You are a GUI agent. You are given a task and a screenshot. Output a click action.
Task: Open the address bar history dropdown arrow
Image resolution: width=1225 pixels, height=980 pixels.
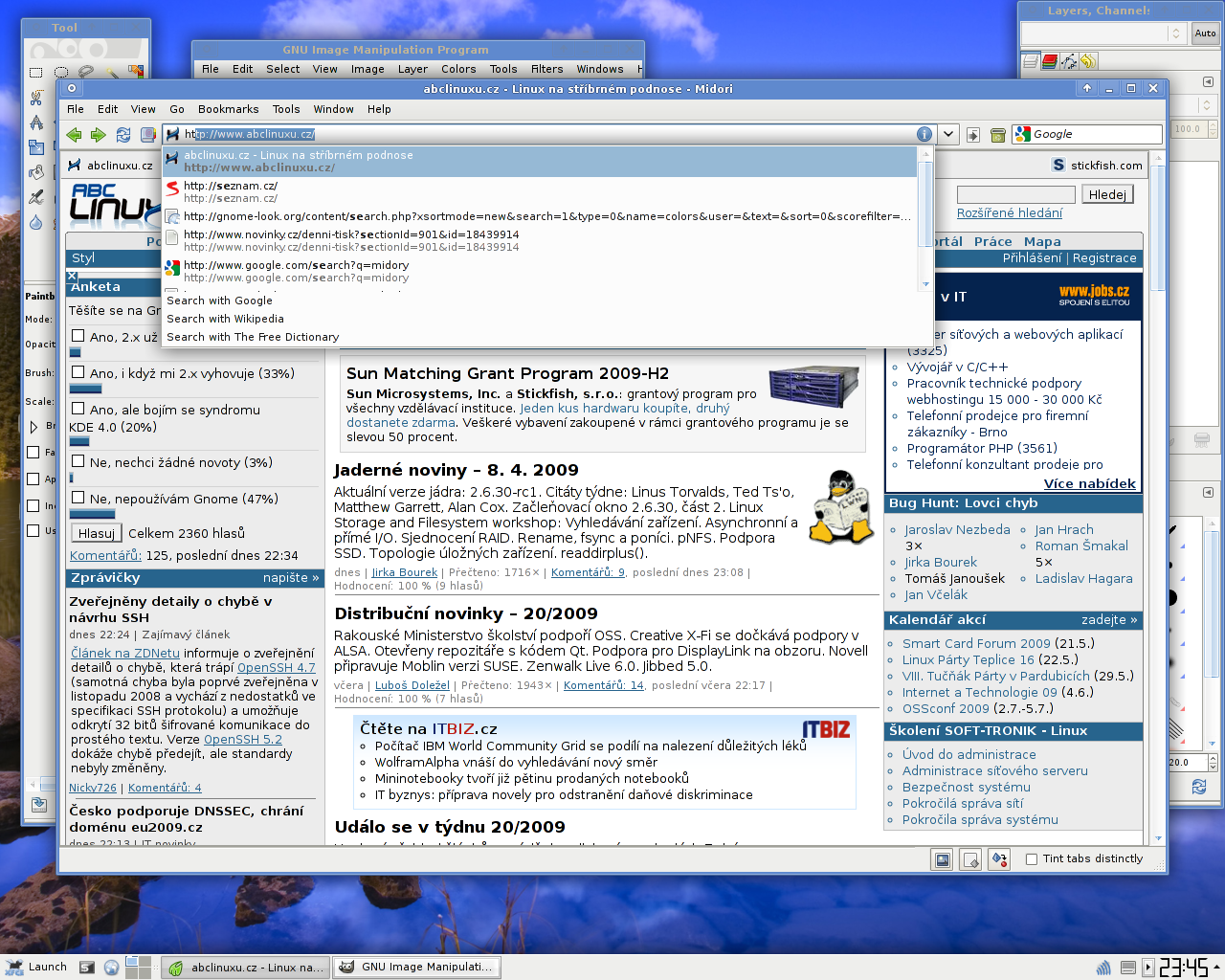coord(947,135)
